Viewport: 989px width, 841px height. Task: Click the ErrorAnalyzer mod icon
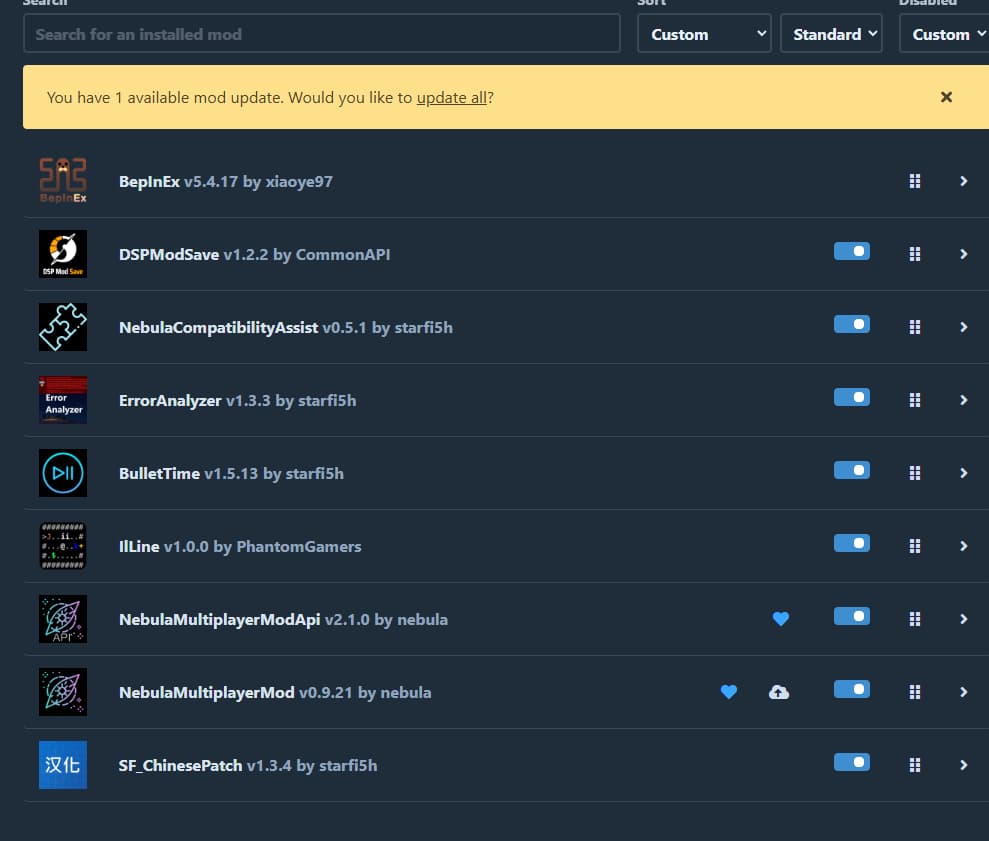63,400
